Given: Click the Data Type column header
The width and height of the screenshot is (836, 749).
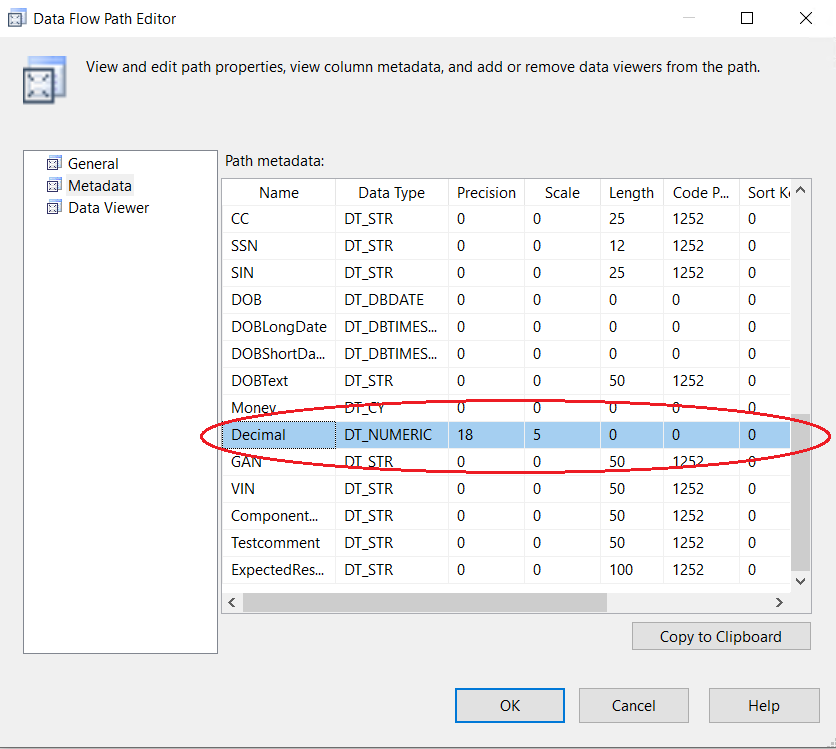Looking at the screenshot, I should 391,193.
